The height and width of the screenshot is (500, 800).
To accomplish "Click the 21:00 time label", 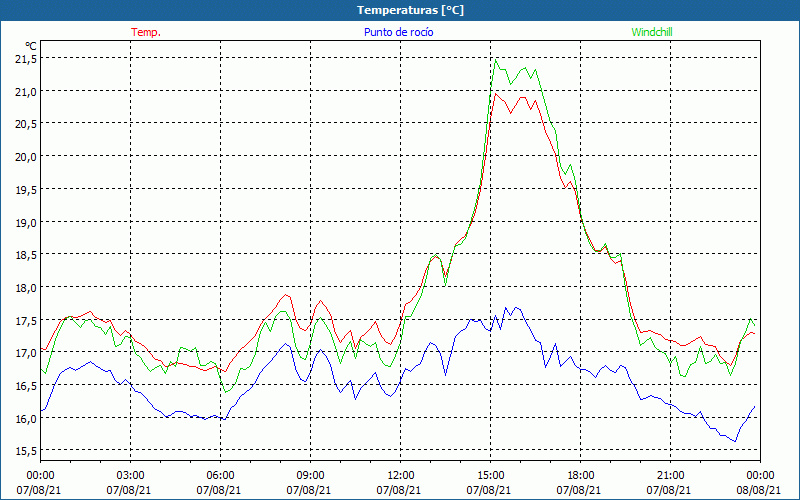I will coord(670,476).
